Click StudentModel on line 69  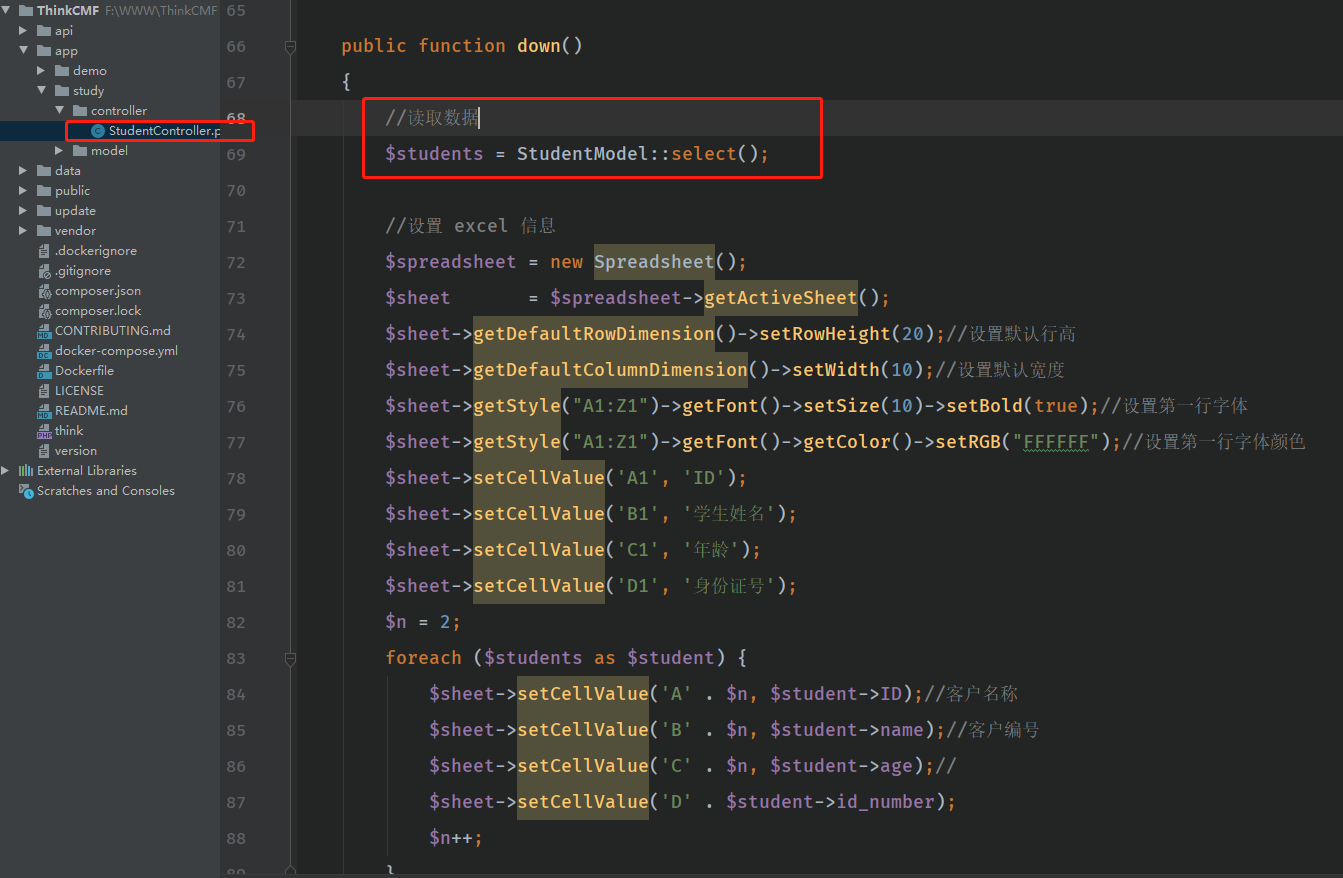click(x=582, y=154)
